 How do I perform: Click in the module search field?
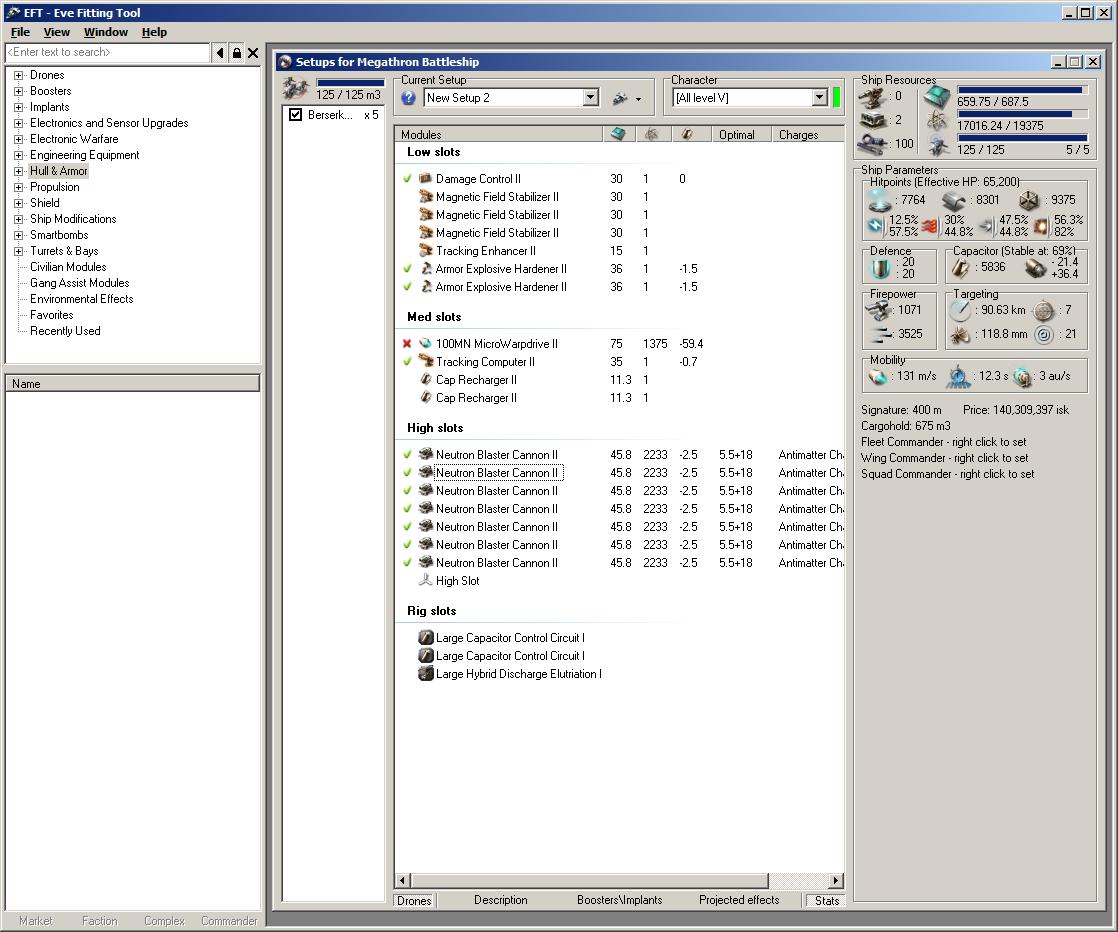108,52
